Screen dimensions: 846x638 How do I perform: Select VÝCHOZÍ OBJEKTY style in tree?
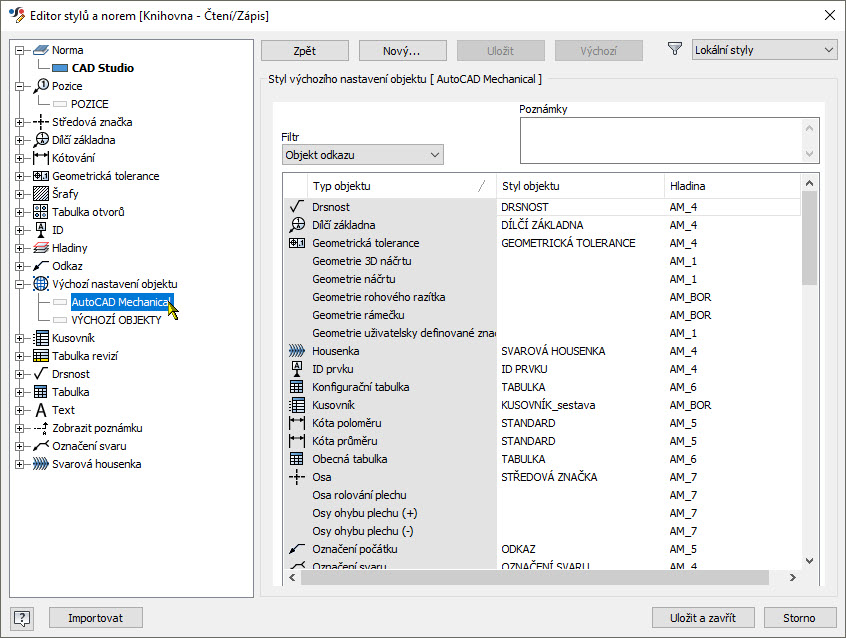(116, 320)
